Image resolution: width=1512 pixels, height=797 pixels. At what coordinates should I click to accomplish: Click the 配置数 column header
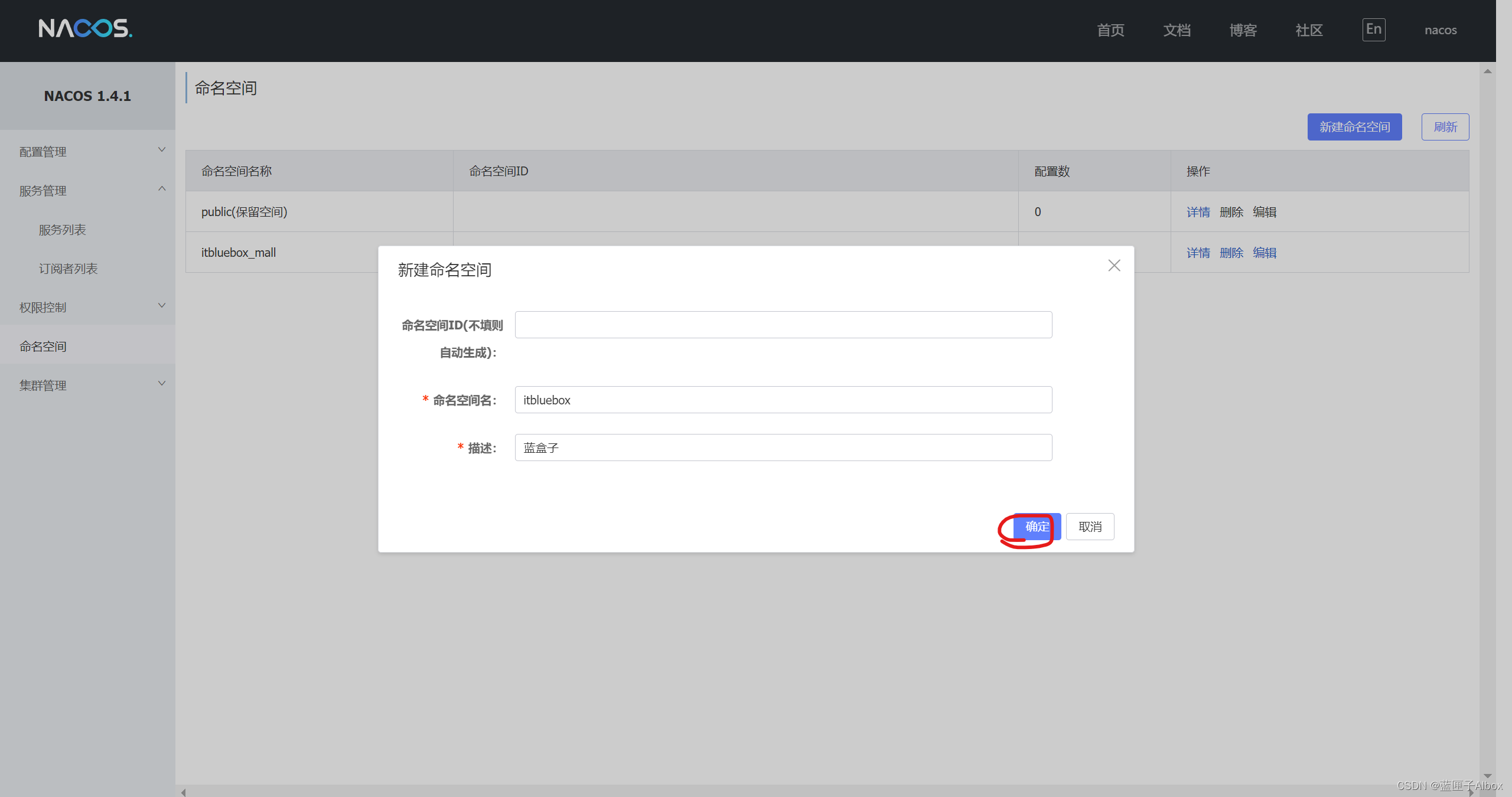tap(1094, 171)
